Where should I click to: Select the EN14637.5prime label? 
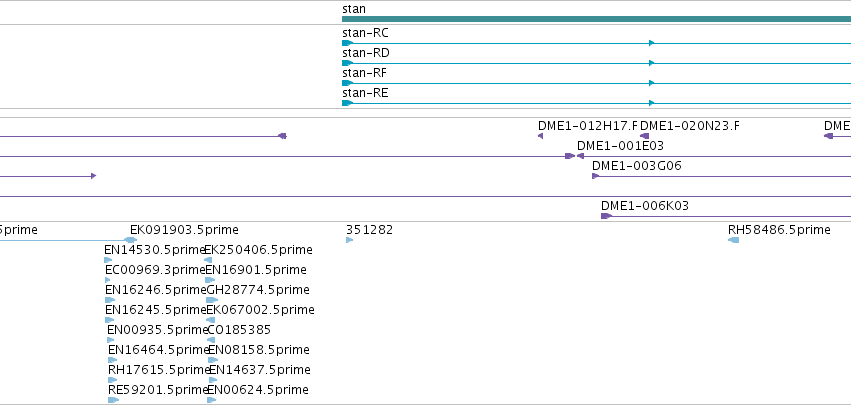[x=259, y=371]
